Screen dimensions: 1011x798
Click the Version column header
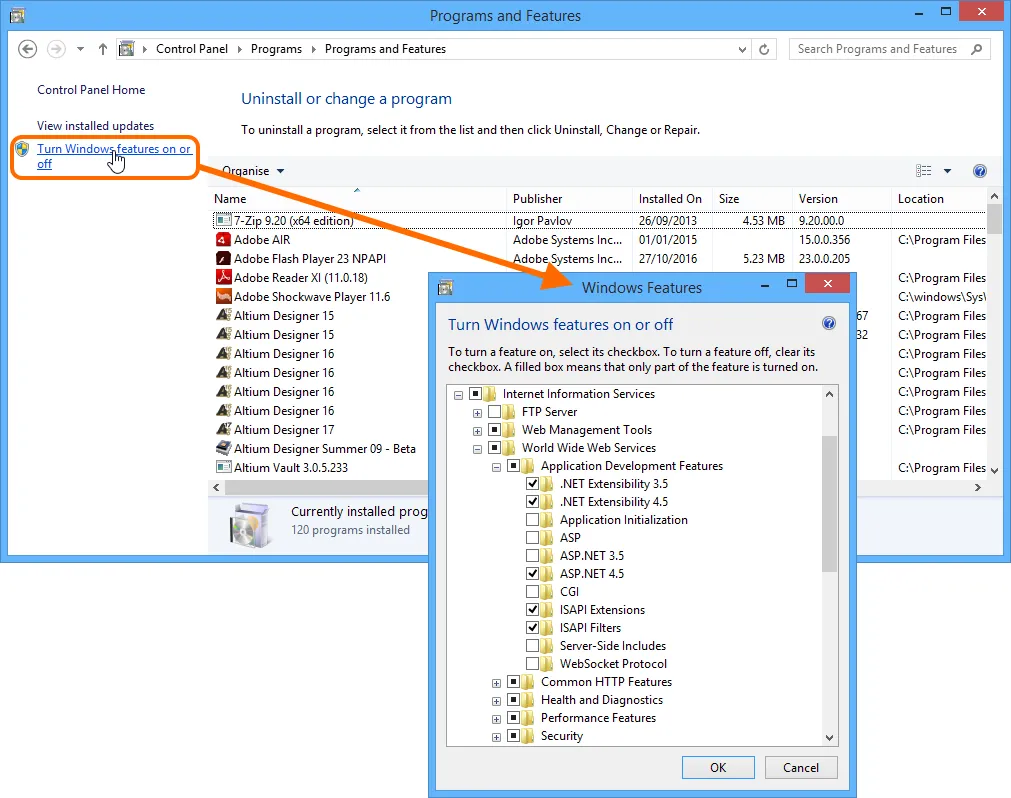pyautogui.click(x=841, y=199)
